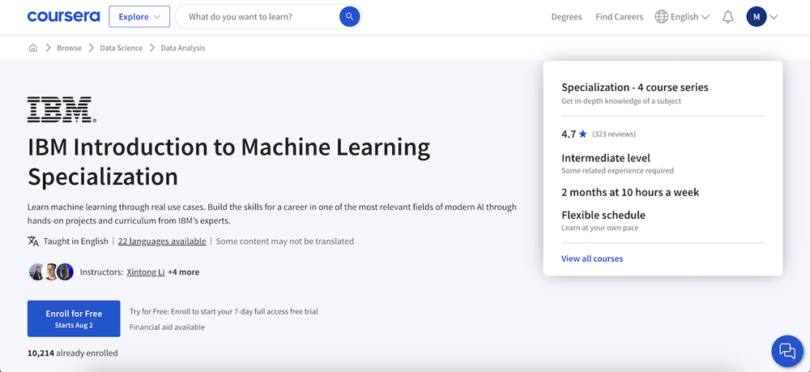Click the globe language icon
810x372 pixels.
tap(661, 17)
